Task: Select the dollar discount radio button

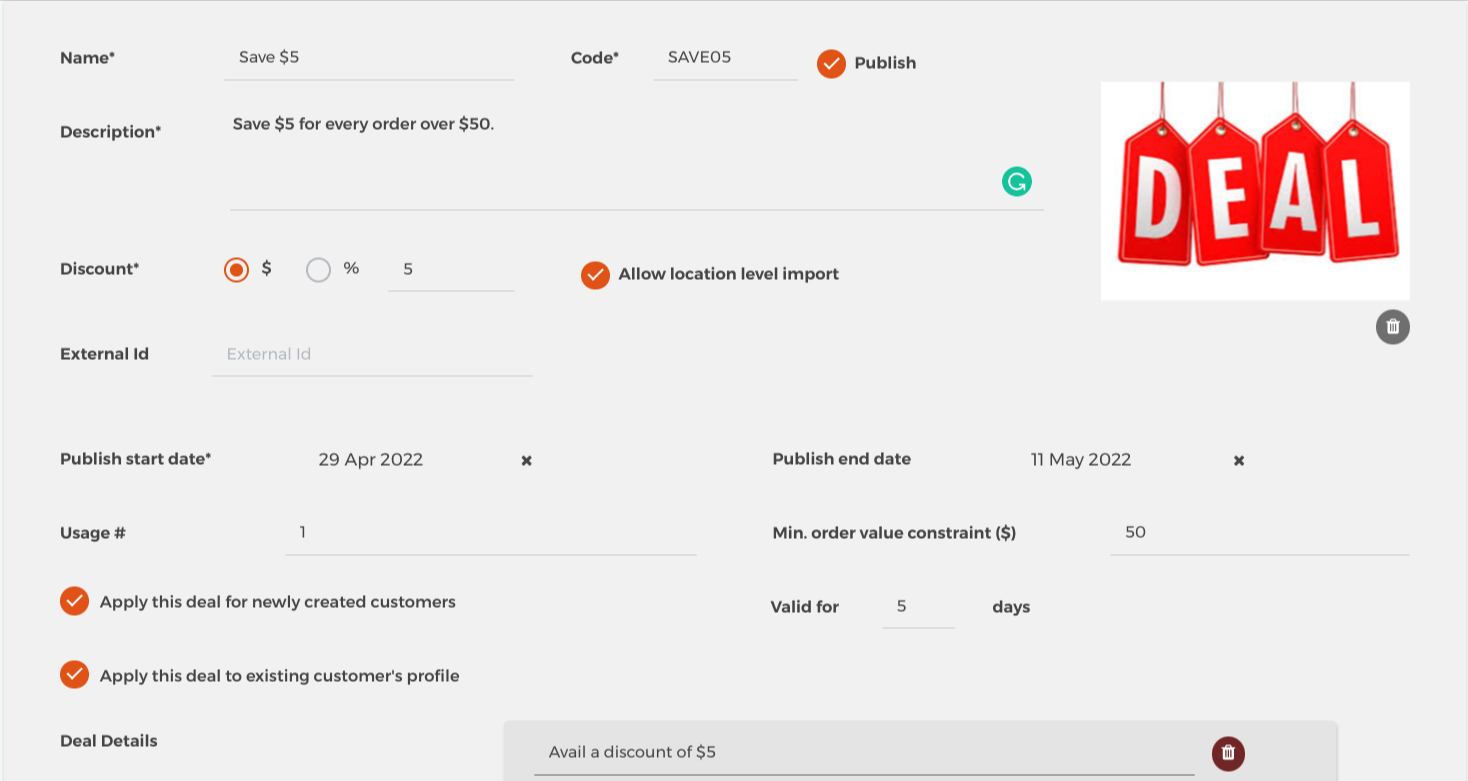Action: 236,270
